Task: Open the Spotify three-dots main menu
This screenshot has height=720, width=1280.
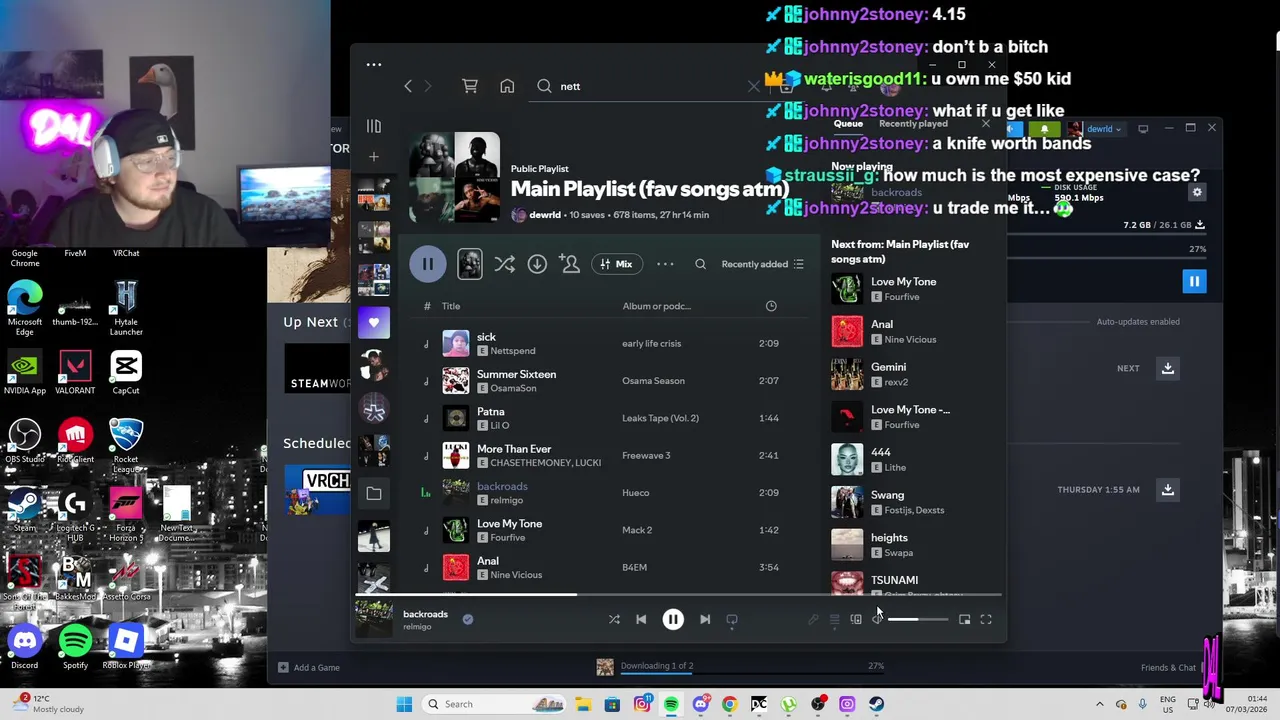Action: coord(374,65)
